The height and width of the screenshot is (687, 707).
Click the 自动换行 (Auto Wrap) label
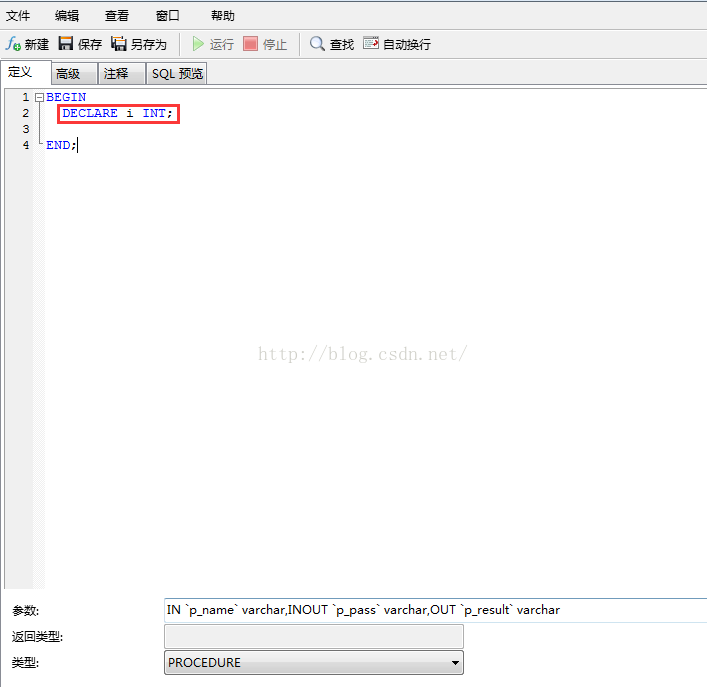click(407, 44)
